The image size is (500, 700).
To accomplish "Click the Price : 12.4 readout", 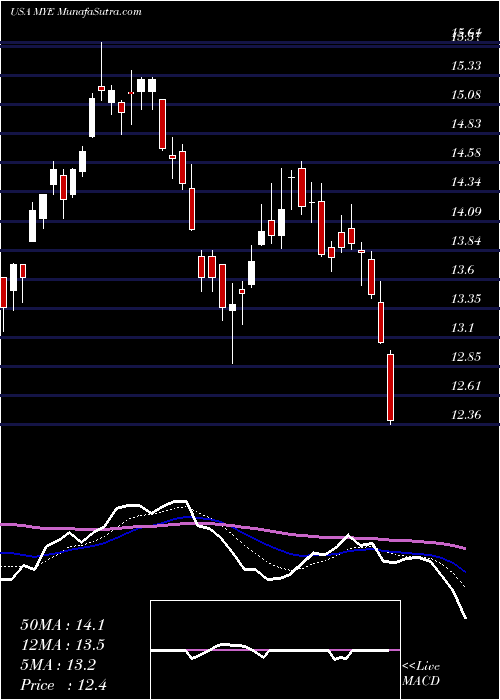I will (x=62, y=685).
